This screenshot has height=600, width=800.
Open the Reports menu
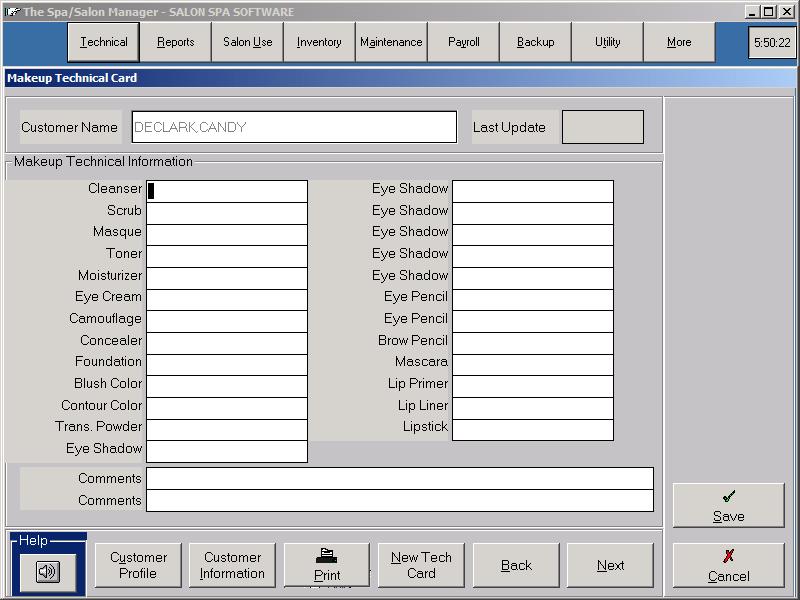point(176,42)
